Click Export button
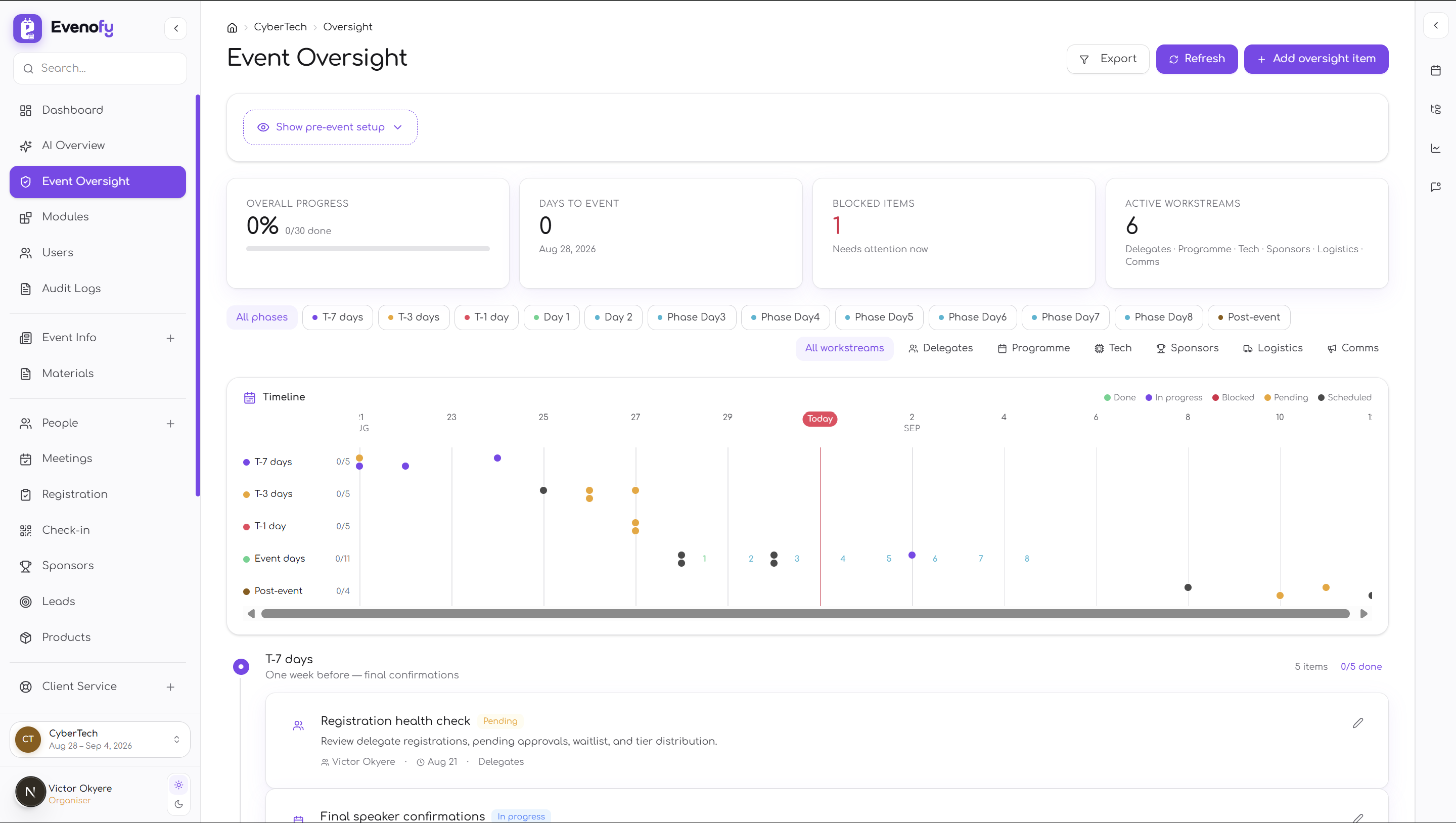Screen dimensions: 1456x823 pos(1108,59)
